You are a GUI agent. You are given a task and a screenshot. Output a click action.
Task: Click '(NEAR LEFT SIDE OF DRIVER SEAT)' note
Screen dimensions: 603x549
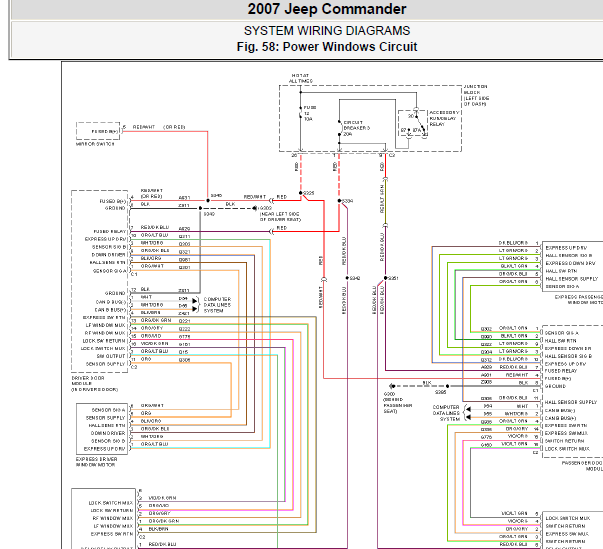click(280, 217)
